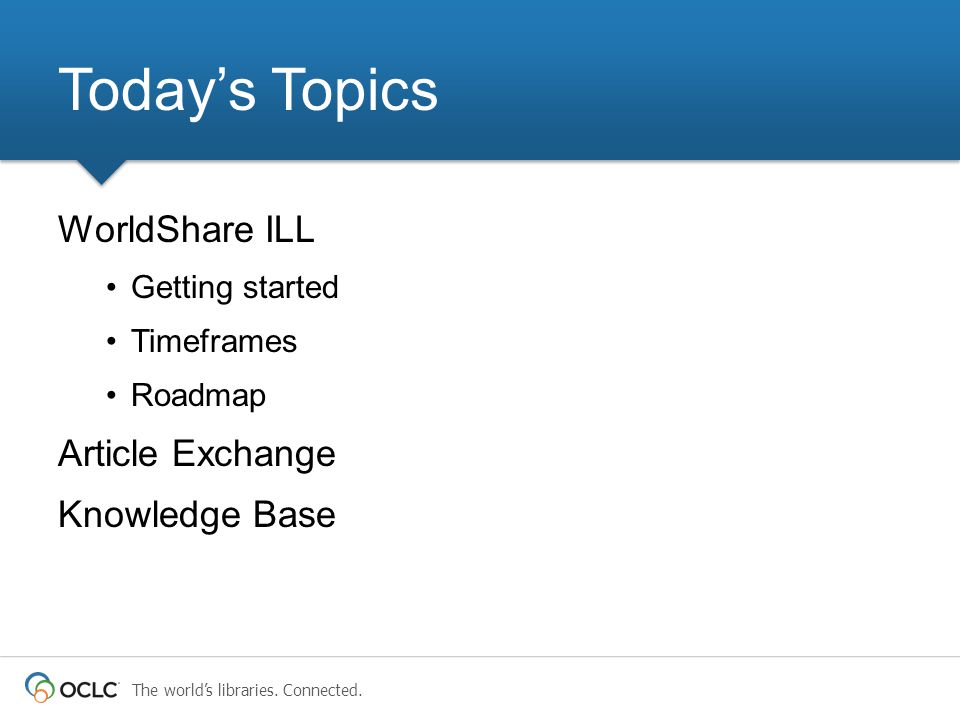This screenshot has height=720, width=960.
Task: Click the word Today's in title
Action: [x=157, y=91]
